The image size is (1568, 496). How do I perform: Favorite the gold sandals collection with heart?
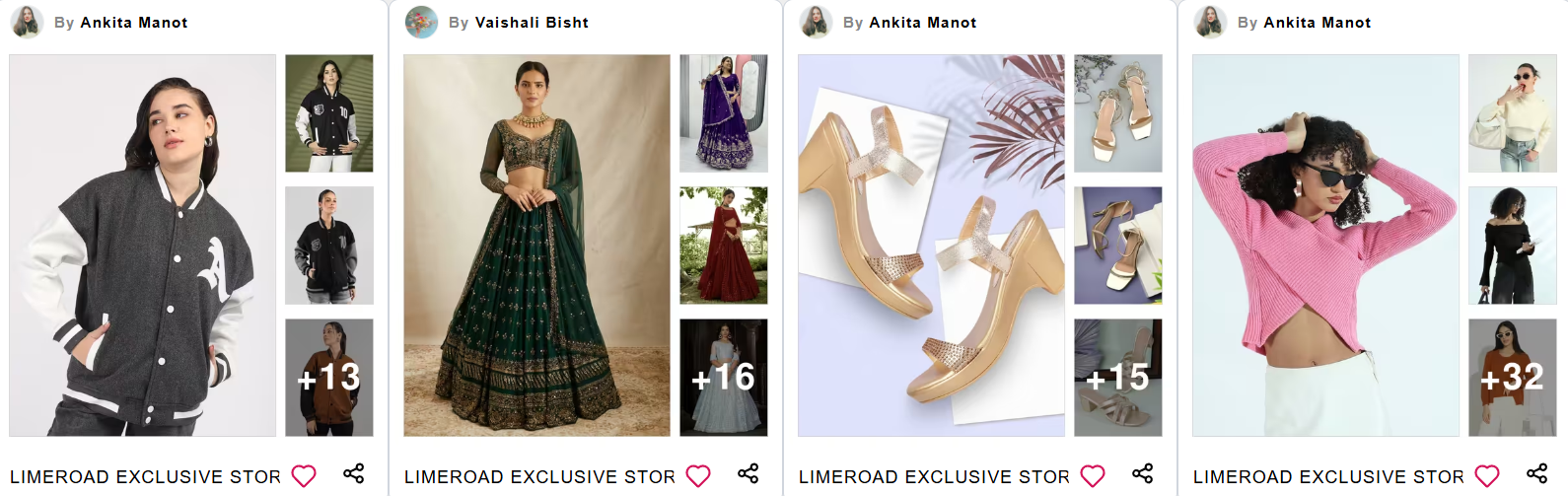tap(1093, 476)
